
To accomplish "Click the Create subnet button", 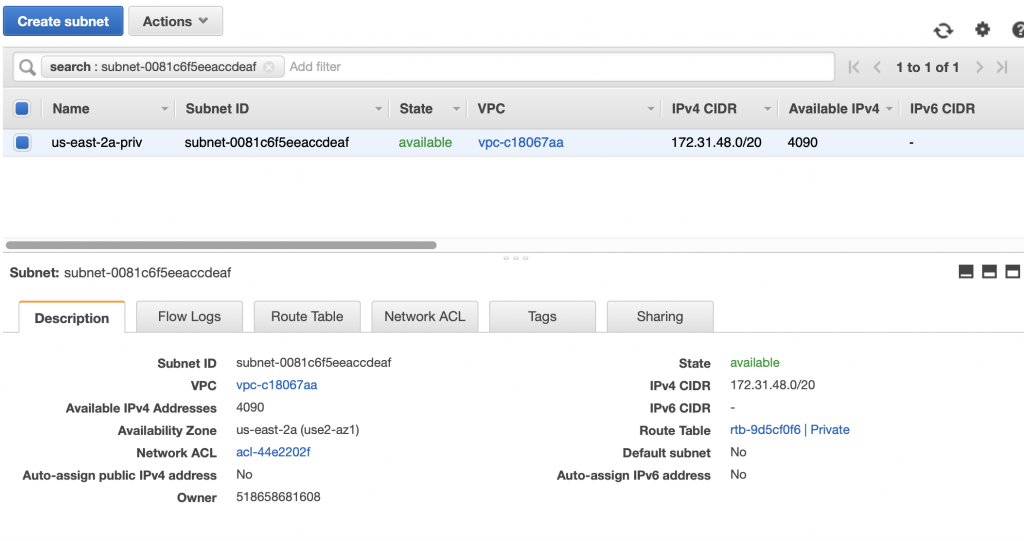I will pyautogui.click(x=63, y=21).
